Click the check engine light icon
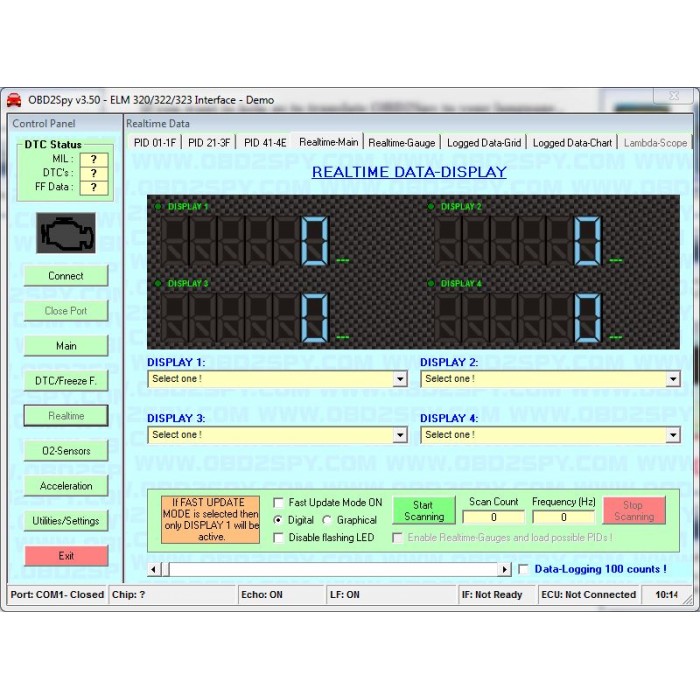The width and height of the screenshot is (700, 700). pyautogui.click(x=65, y=232)
